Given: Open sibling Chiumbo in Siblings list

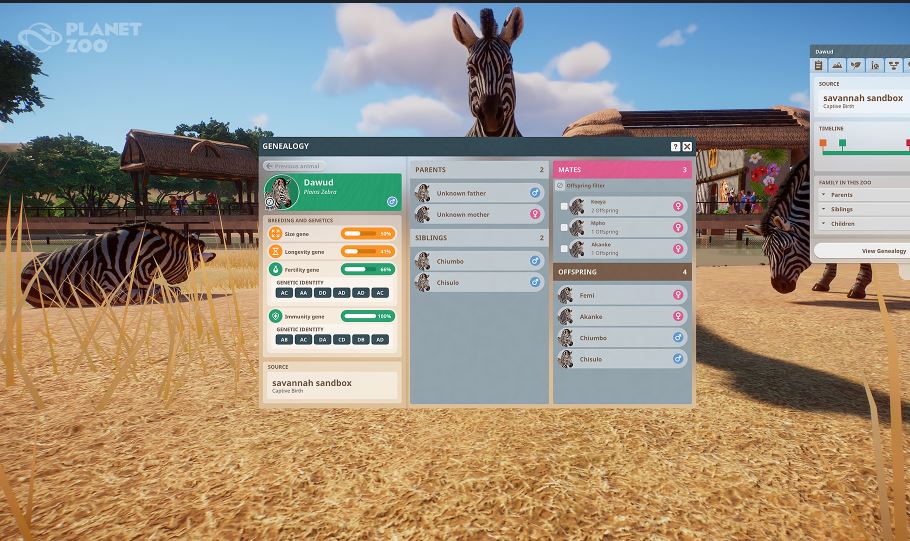Looking at the screenshot, I should (x=479, y=261).
